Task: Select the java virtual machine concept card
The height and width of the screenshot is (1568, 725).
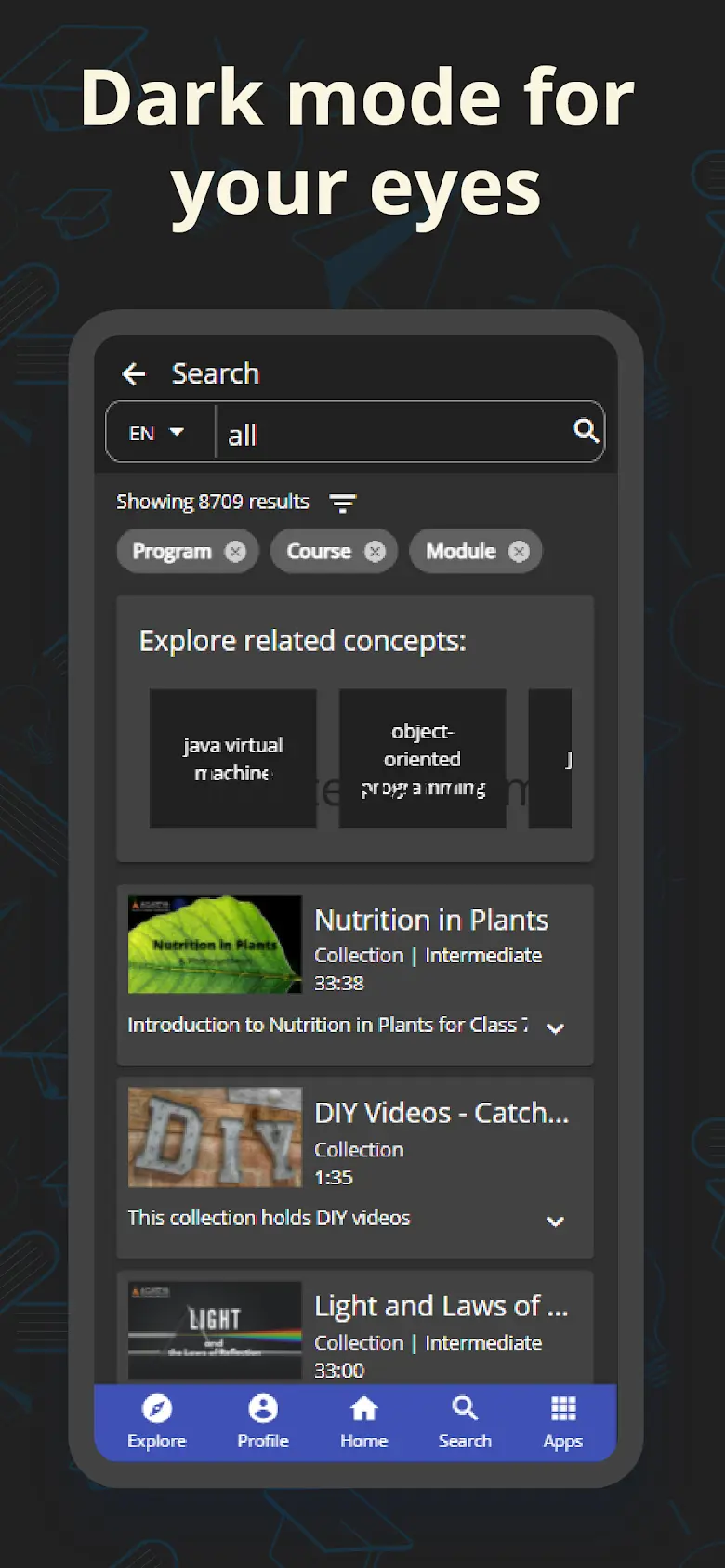Action: [233, 758]
